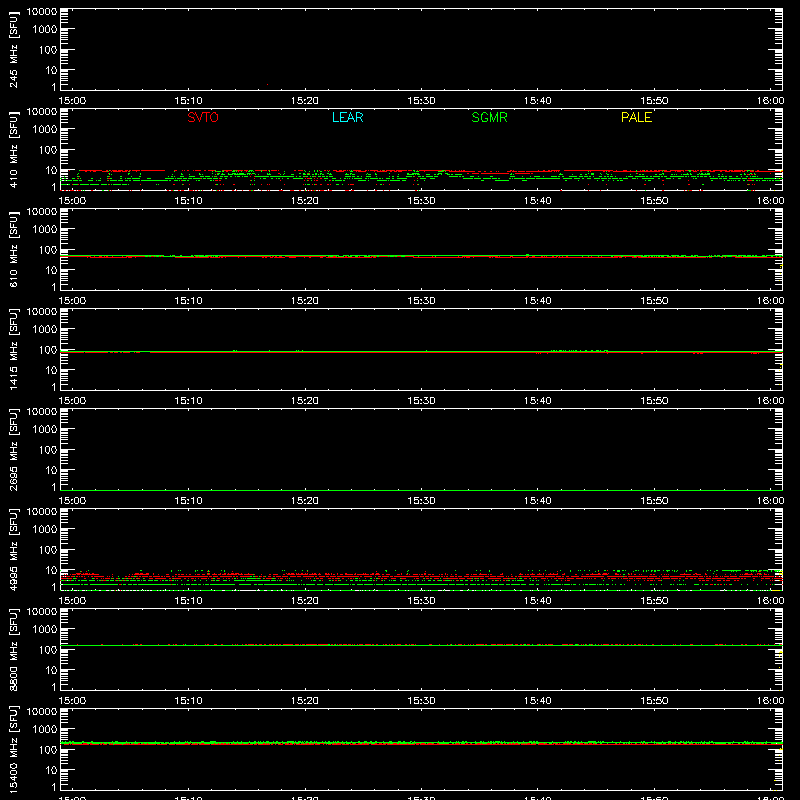Click the 15:30 label under the 410 MHz plot
Image resolution: width=800 pixels, height=800 pixels.
[x=421, y=201]
